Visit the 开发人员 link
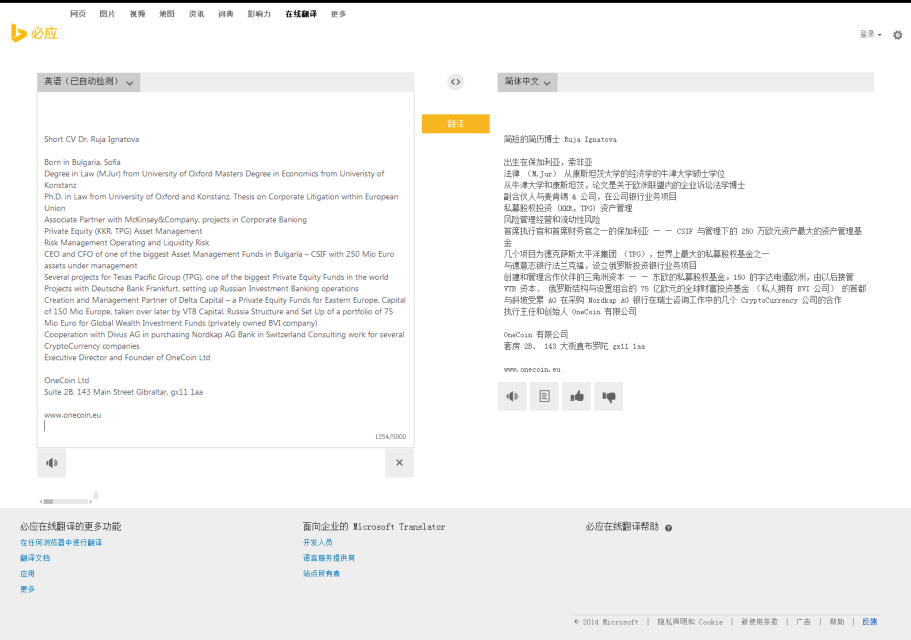The image size is (911, 640). click(317, 542)
